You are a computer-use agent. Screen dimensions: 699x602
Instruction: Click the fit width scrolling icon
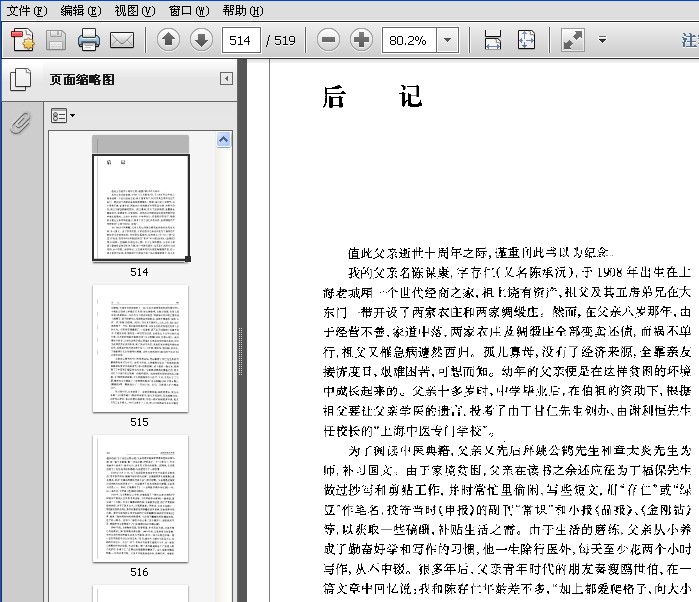(x=493, y=40)
